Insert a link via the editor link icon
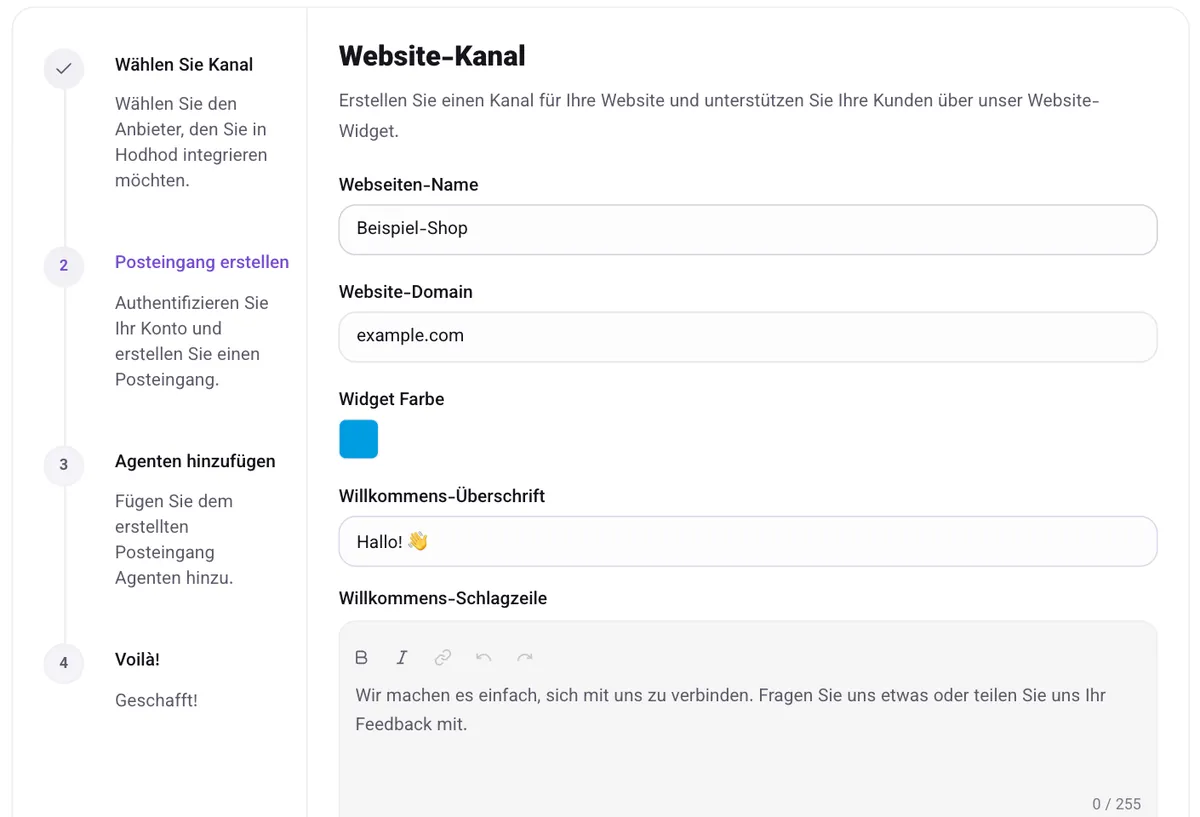Image resolution: width=1200 pixels, height=817 pixels. point(443,657)
